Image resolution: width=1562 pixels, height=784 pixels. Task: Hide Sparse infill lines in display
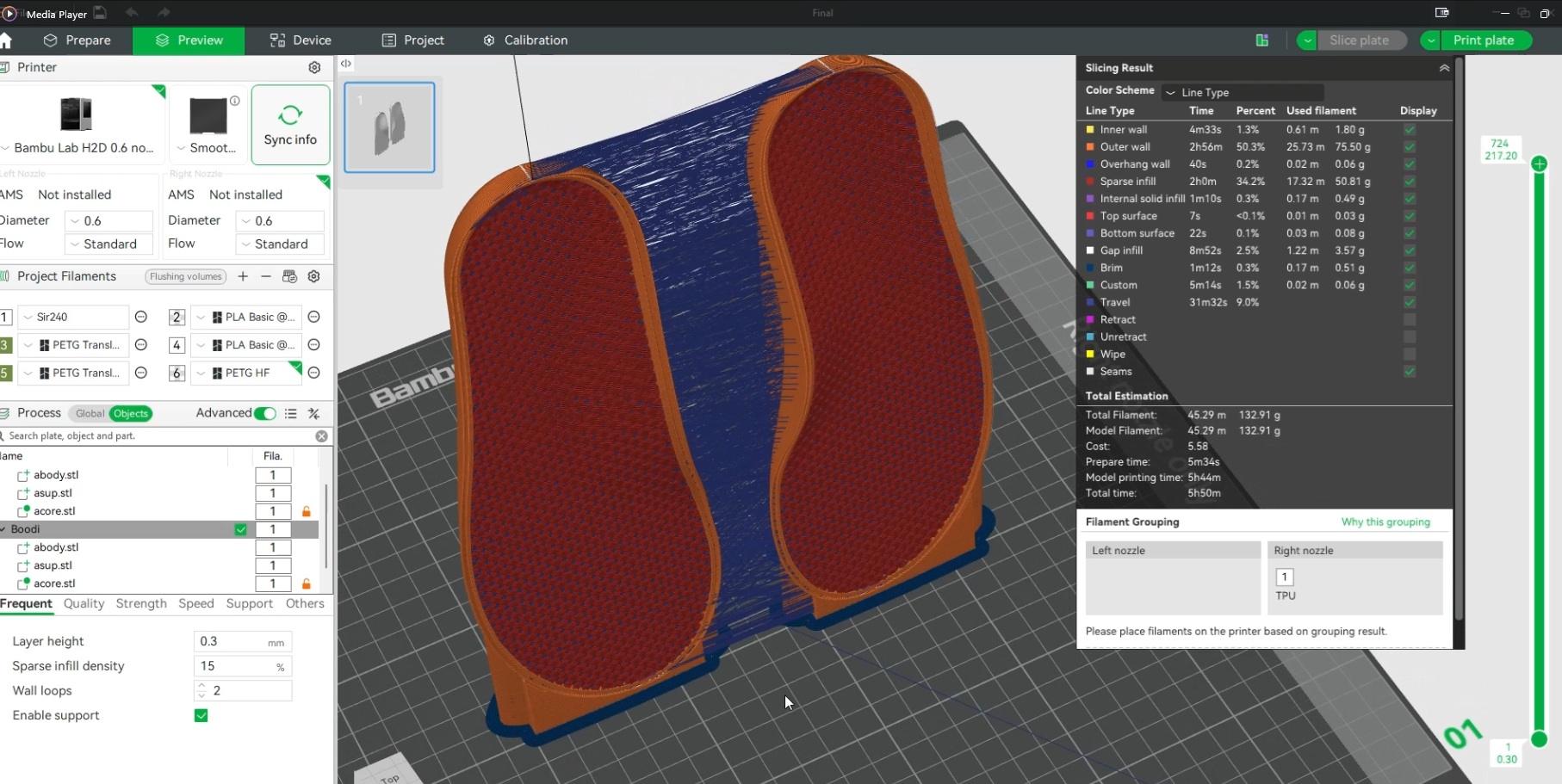point(1410,182)
